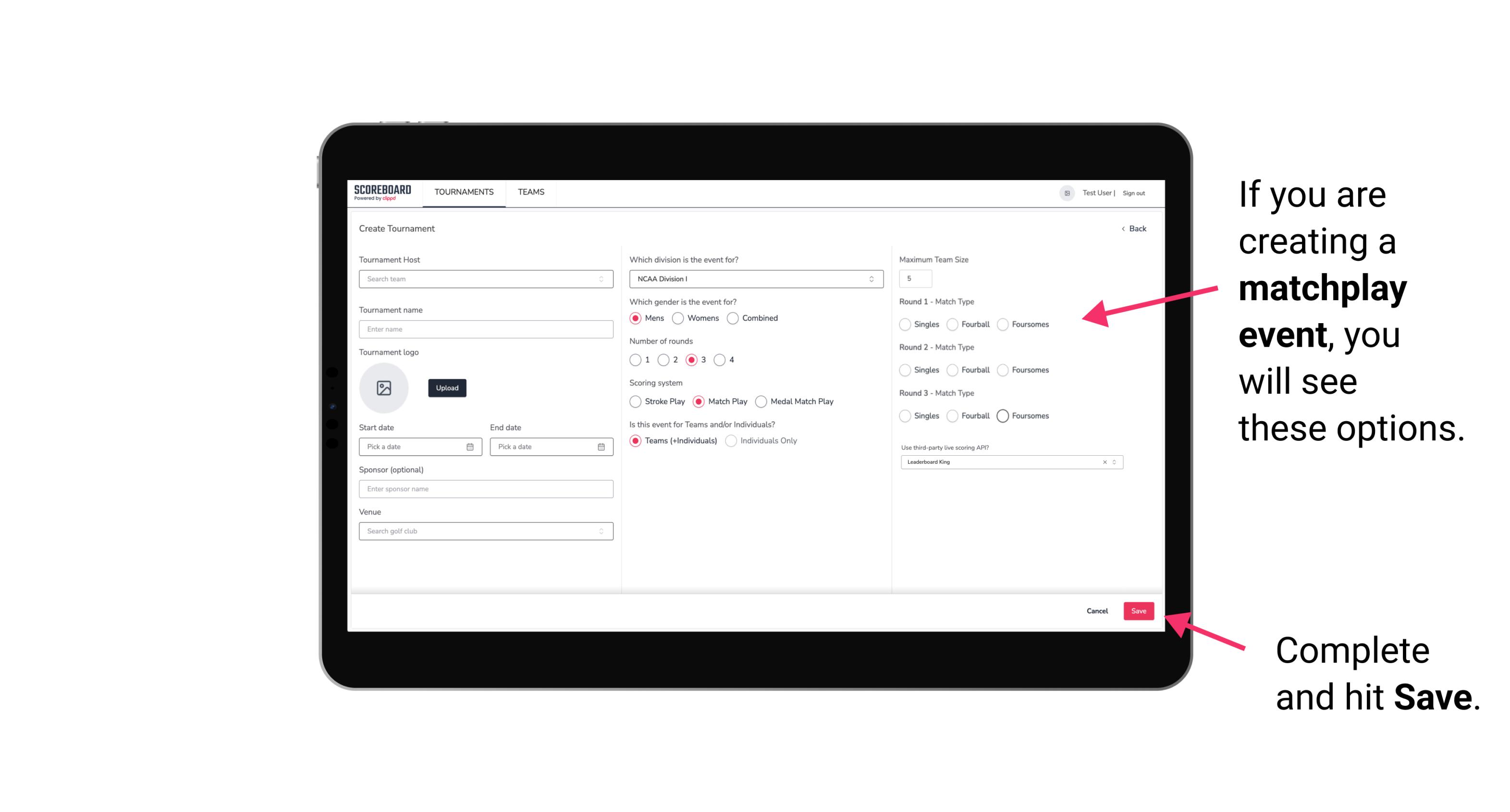Click the tournament logo upload icon
1510x812 pixels.
[385, 388]
